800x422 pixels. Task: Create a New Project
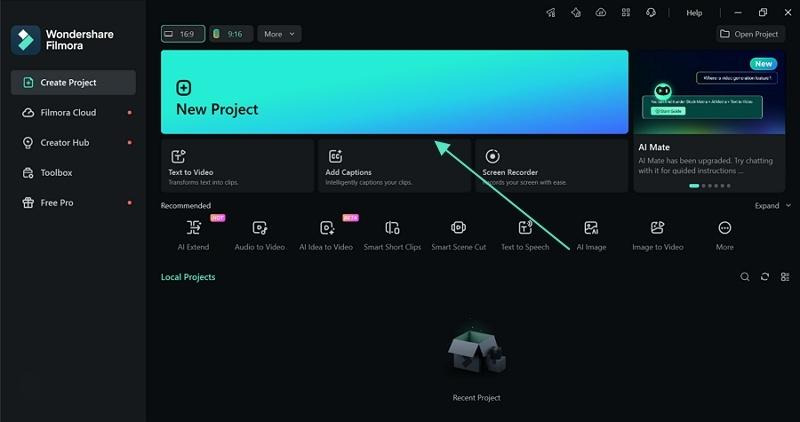394,92
